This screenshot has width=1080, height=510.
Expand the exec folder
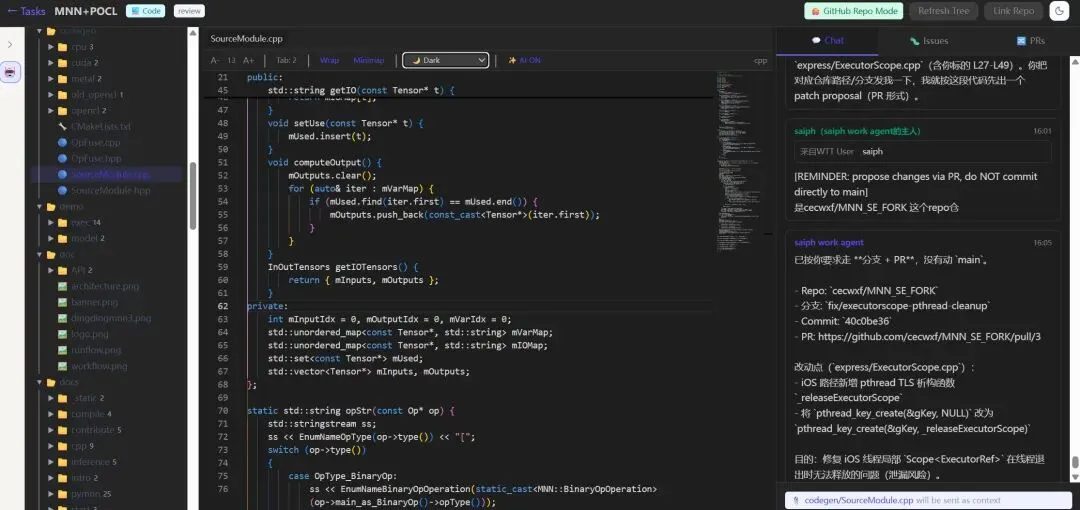click(x=51, y=223)
